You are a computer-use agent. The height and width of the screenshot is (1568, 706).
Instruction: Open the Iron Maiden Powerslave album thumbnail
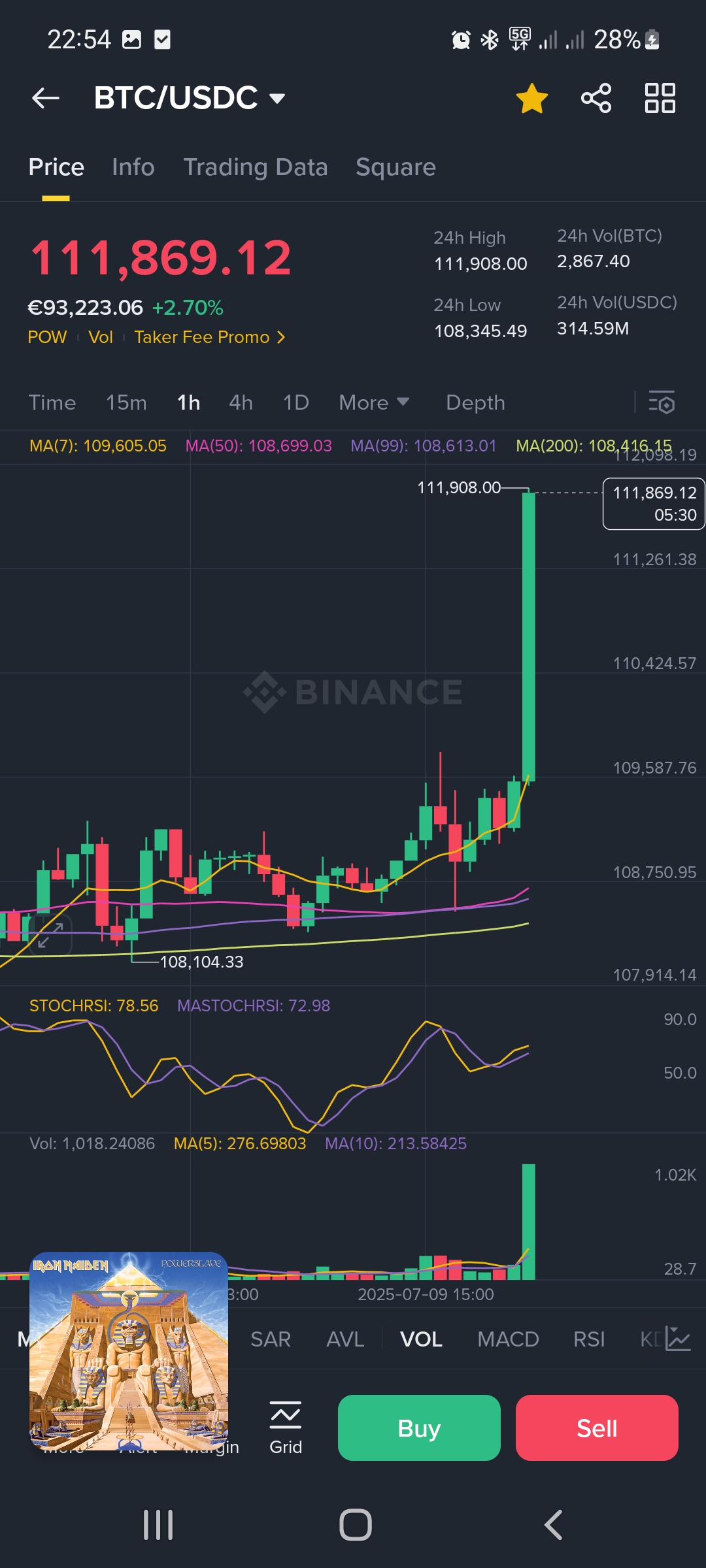[129, 1351]
